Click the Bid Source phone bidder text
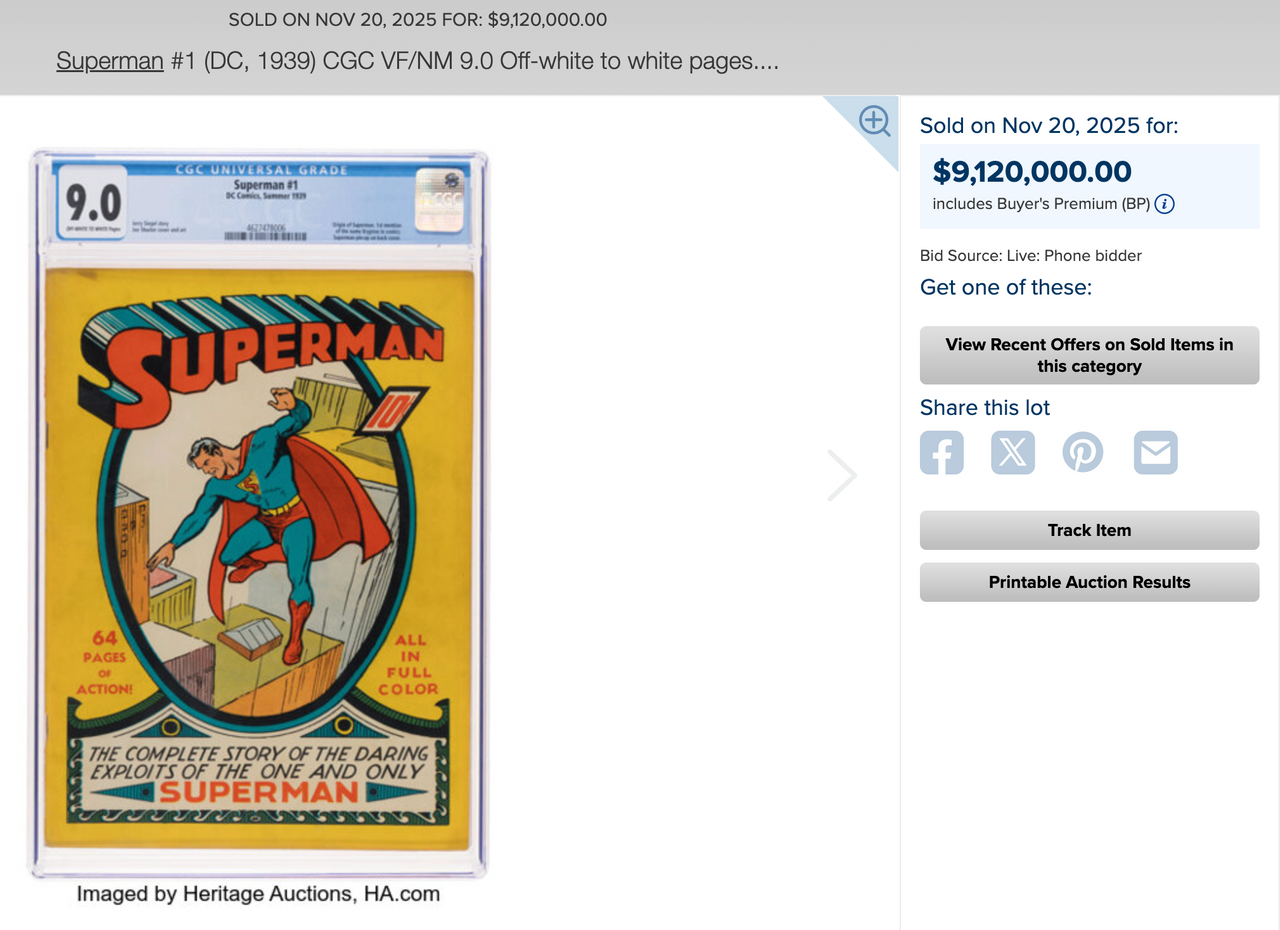The height and width of the screenshot is (930, 1280). click(1031, 256)
